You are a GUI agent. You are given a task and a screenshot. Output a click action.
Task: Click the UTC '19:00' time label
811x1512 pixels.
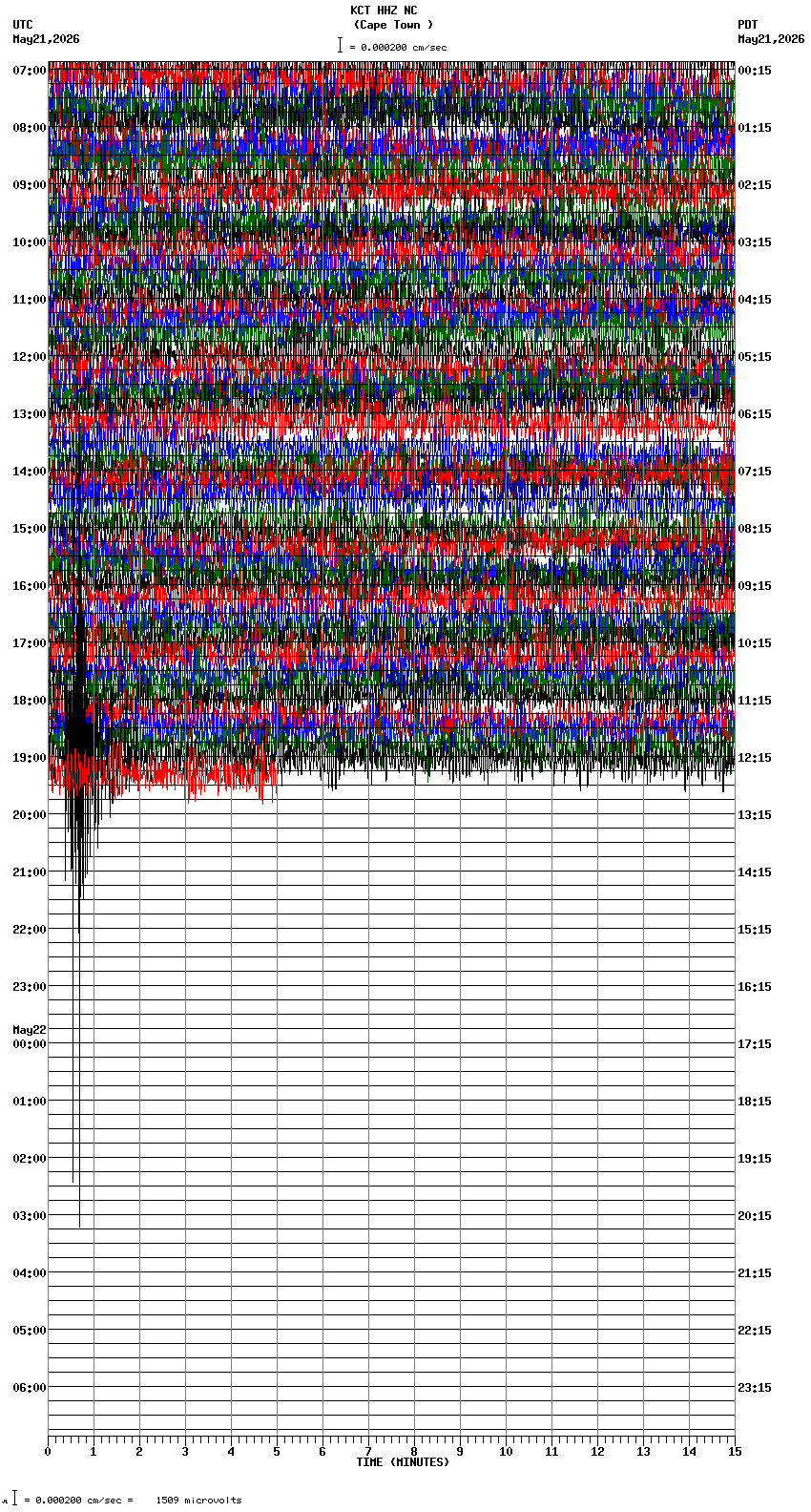(30, 758)
